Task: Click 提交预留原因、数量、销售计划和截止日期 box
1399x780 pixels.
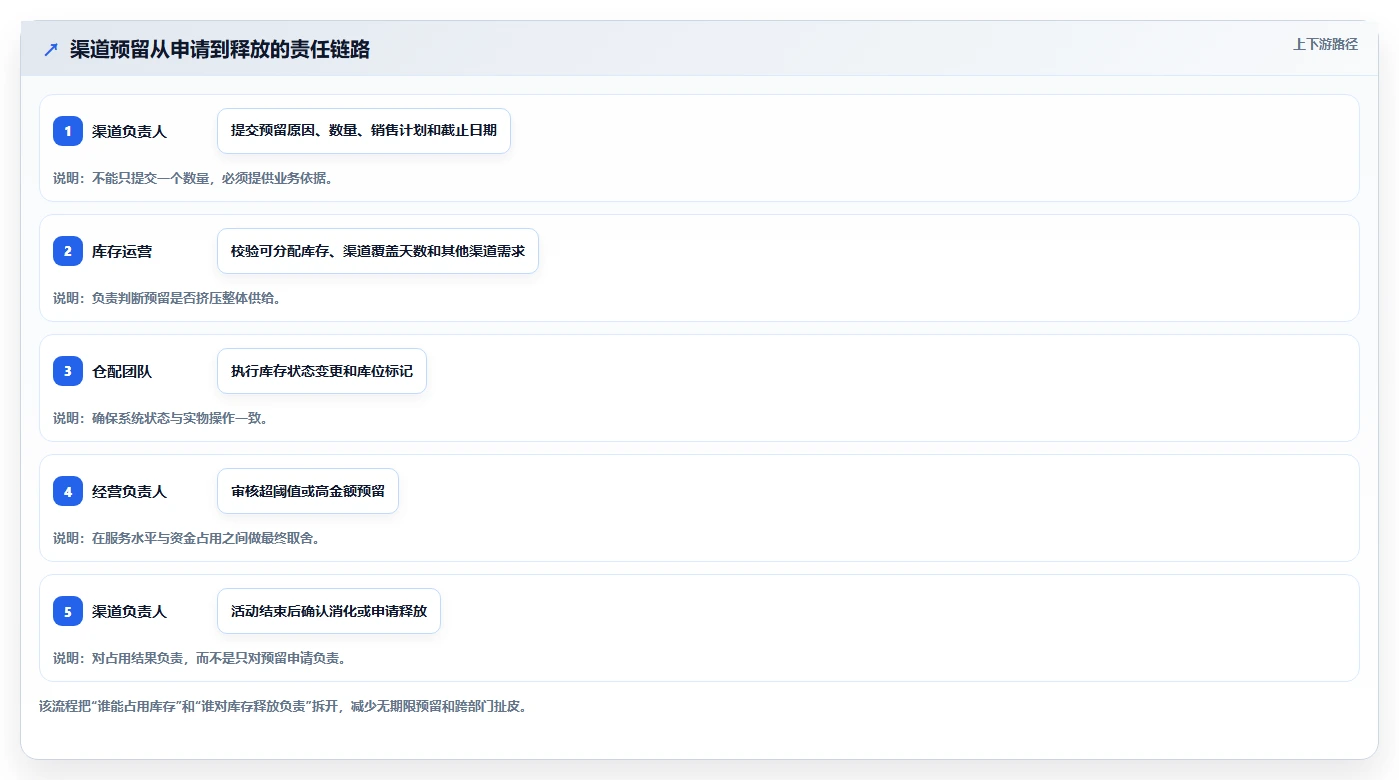Action: [x=364, y=131]
